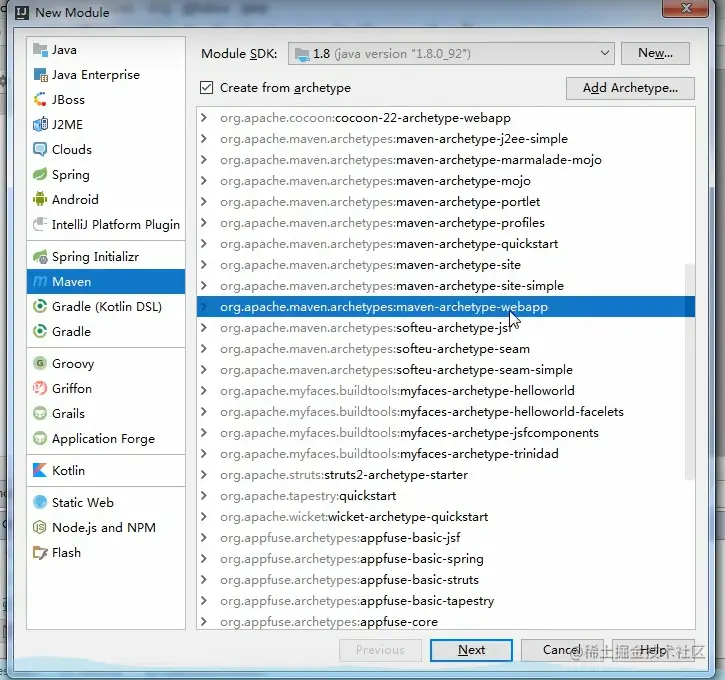Click the Cancel button
Screen dimensions: 725x680
click(x=562, y=650)
